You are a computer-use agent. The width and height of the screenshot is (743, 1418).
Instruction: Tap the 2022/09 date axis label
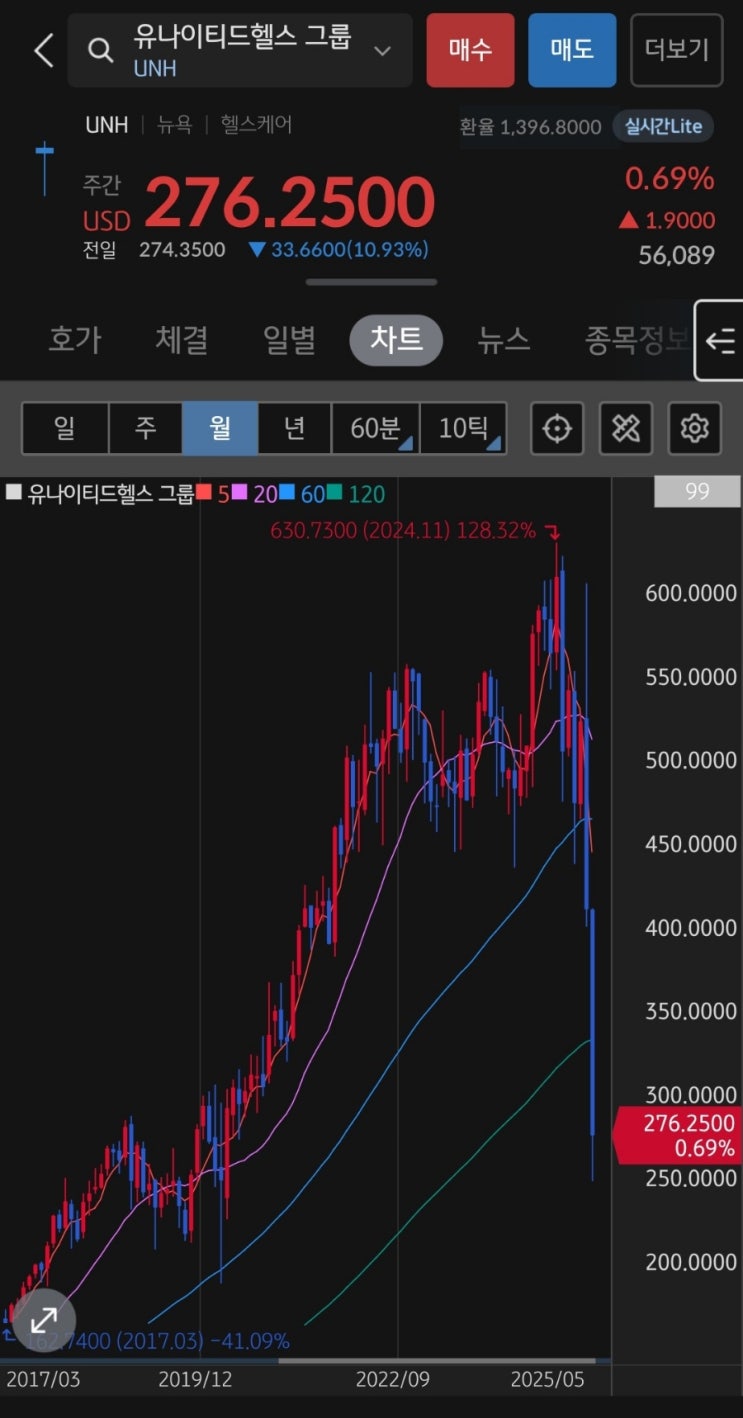click(393, 1379)
